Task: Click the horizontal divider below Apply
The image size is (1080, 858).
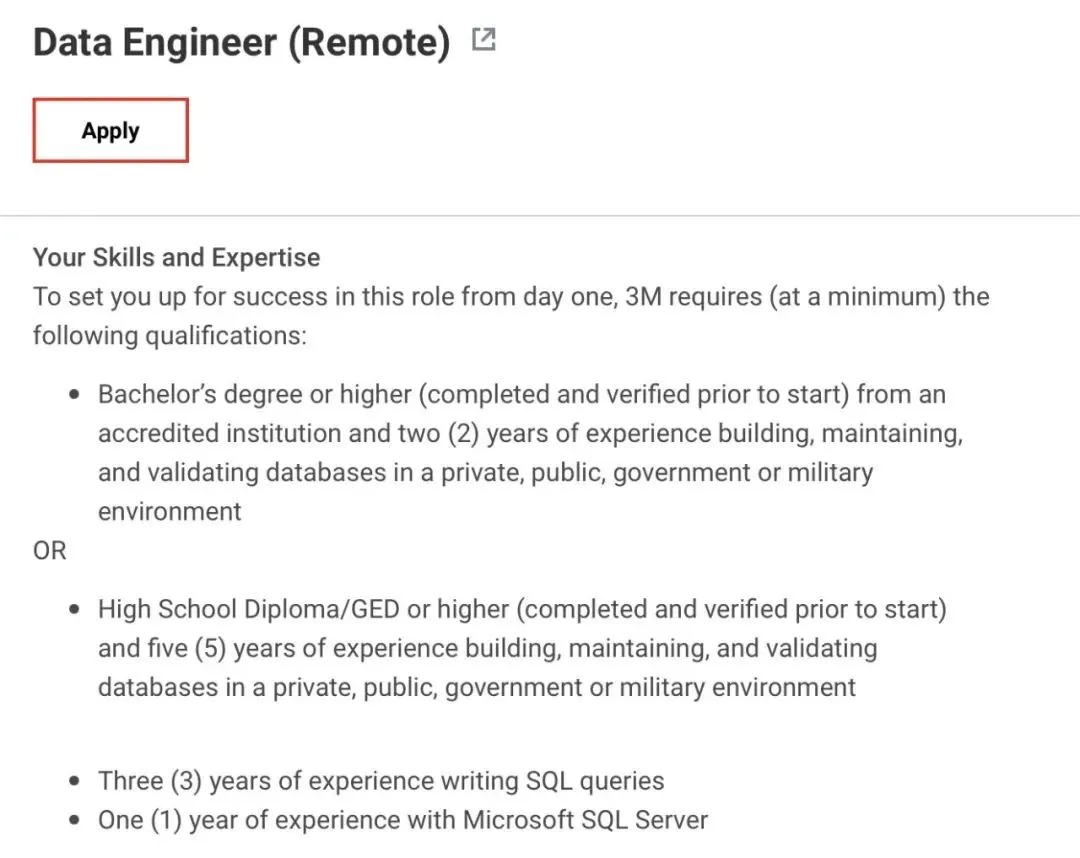Action: pyautogui.click(x=540, y=215)
